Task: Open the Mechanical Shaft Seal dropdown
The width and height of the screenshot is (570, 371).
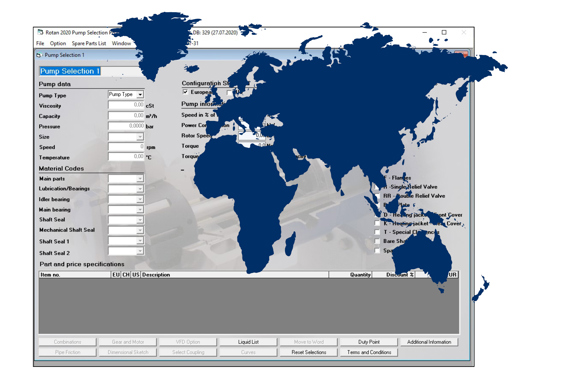Action: coord(140,230)
